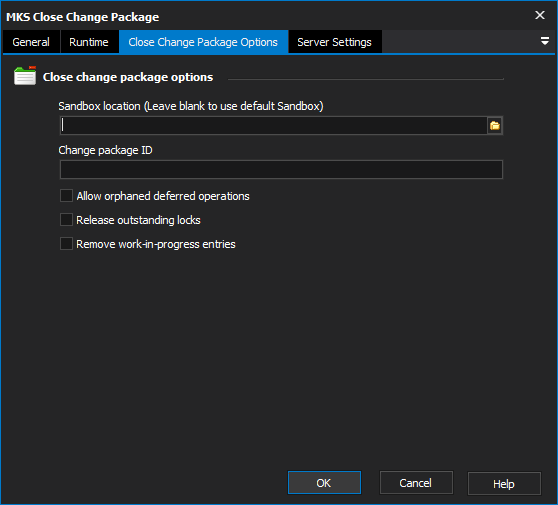The image size is (558, 505).
Task: Close the MKS Close Change Package dialog
Action: [540, 15]
